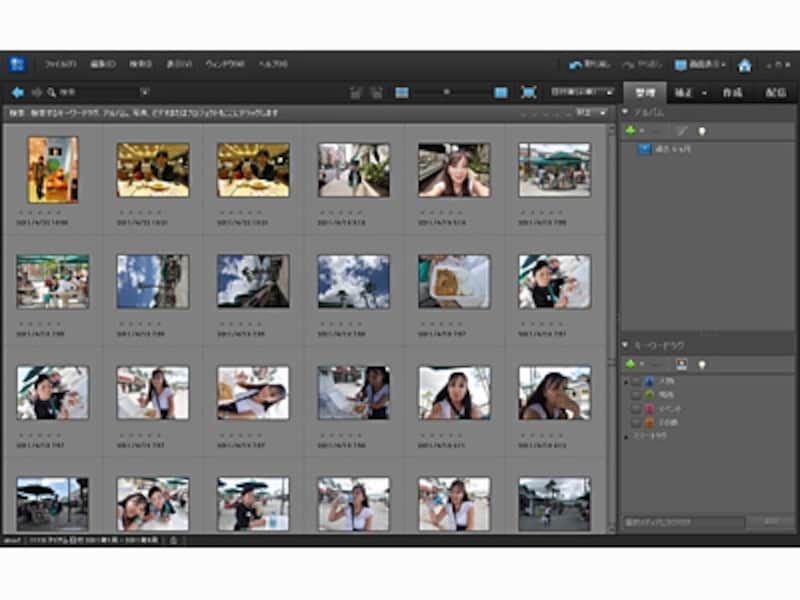This screenshot has width=800, height=600.
Task: Tick the Events tag search checkbox
Action: 636,409
